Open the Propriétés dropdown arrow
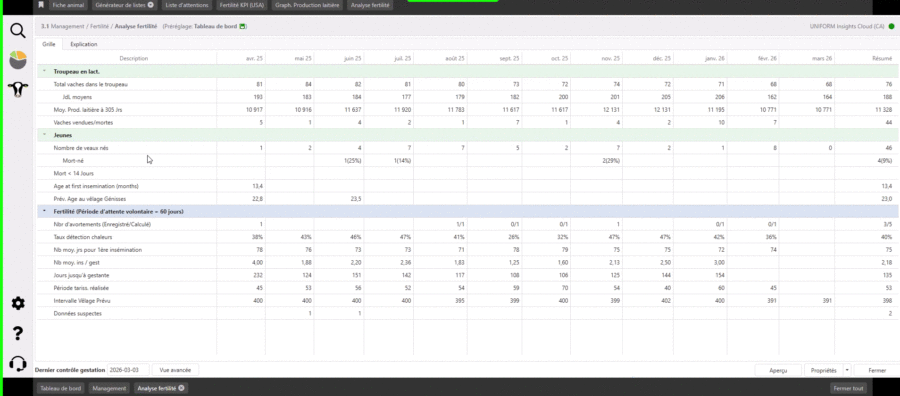The width and height of the screenshot is (900, 396). click(x=846, y=370)
